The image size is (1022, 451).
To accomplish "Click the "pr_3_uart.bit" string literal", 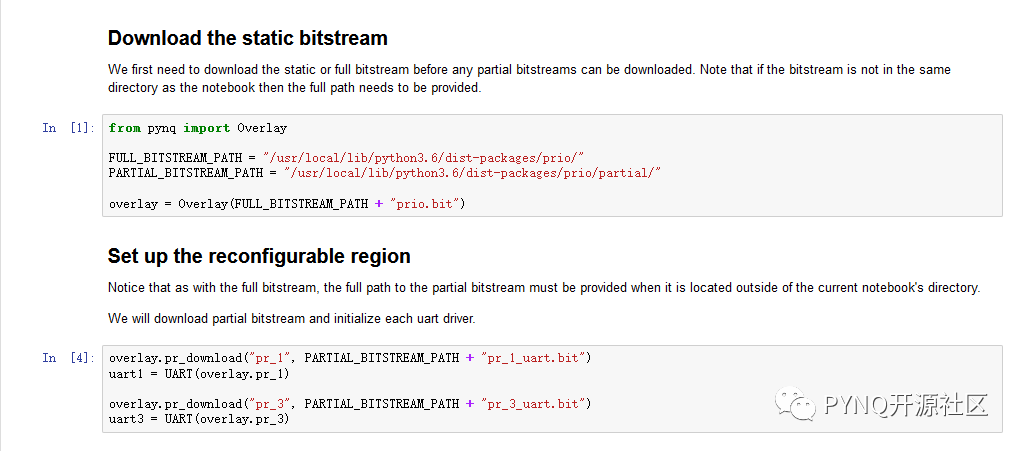I will click(535, 404).
